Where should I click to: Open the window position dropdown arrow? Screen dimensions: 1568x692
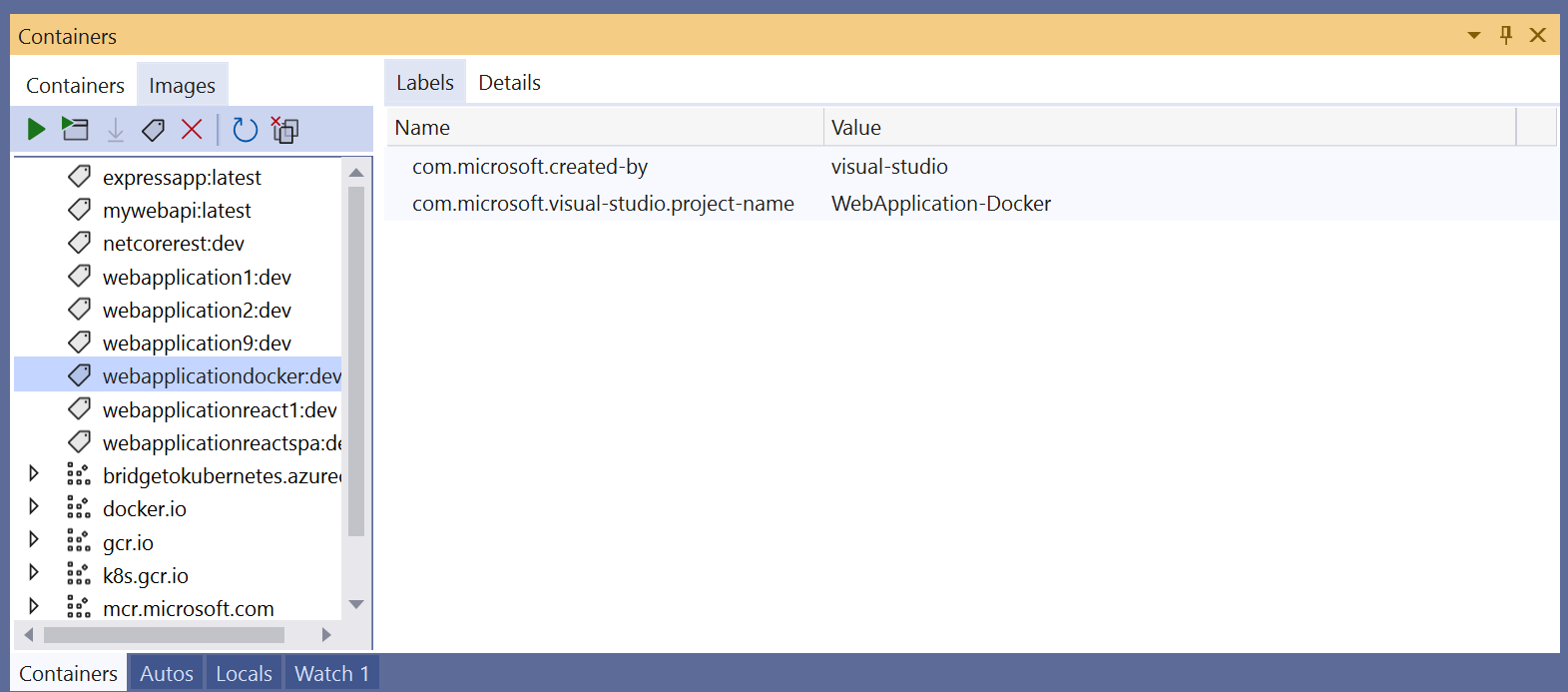click(1473, 36)
